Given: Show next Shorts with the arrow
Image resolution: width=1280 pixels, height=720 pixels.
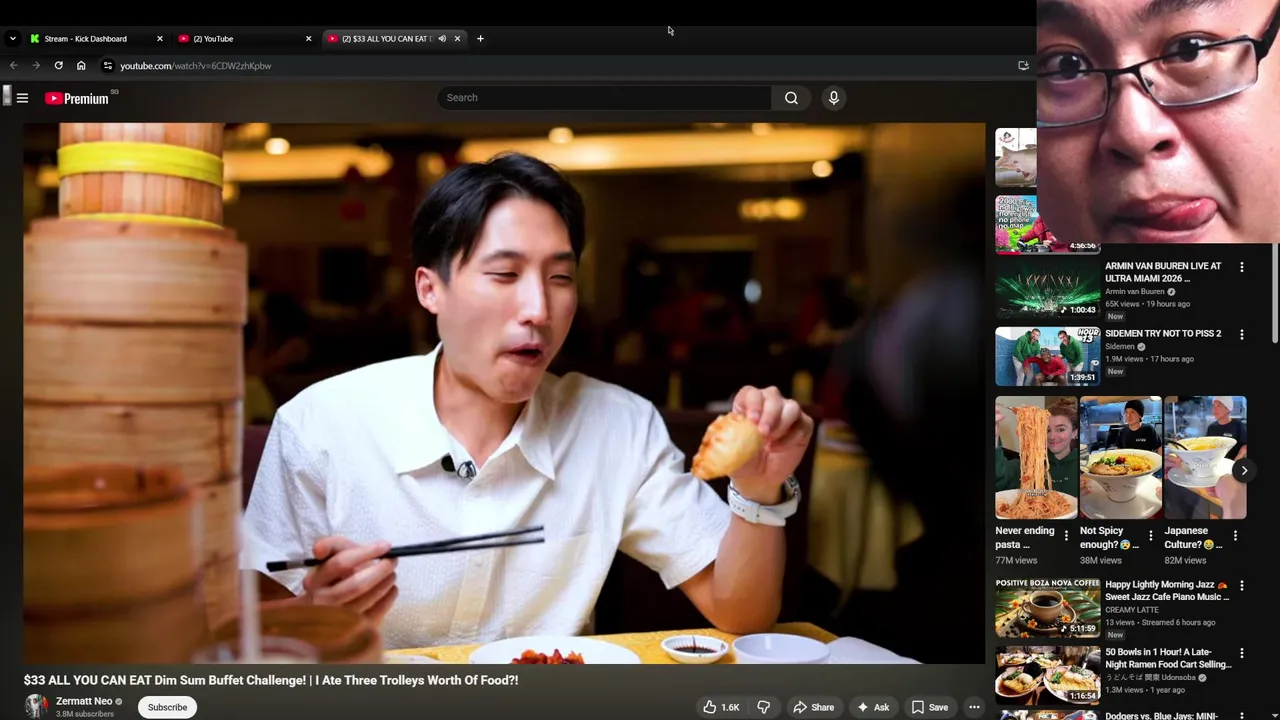Looking at the screenshot, I should click(1244, 470).
